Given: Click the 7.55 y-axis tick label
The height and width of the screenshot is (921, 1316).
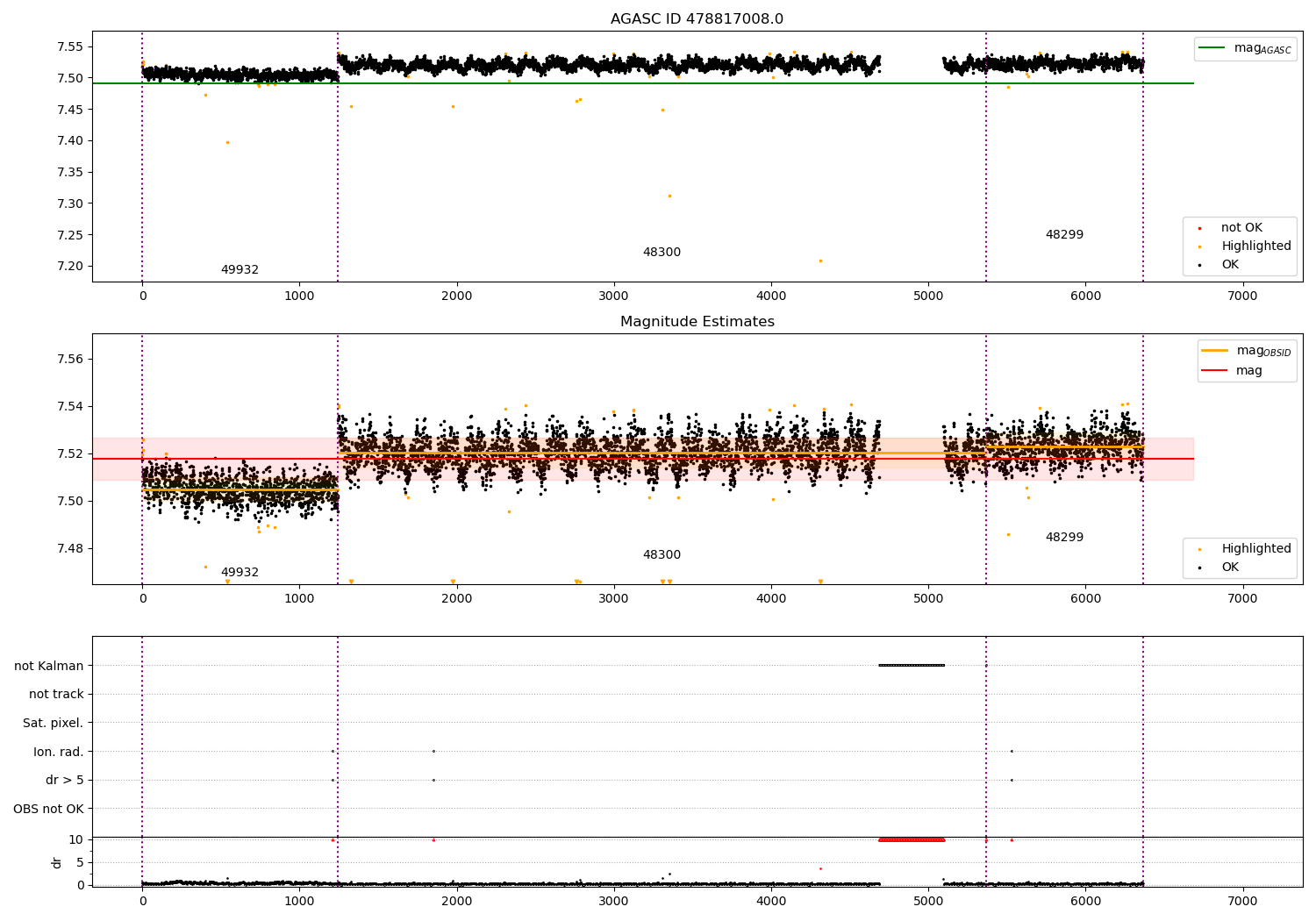Looking at the screenshot, I should click(69, 46).
